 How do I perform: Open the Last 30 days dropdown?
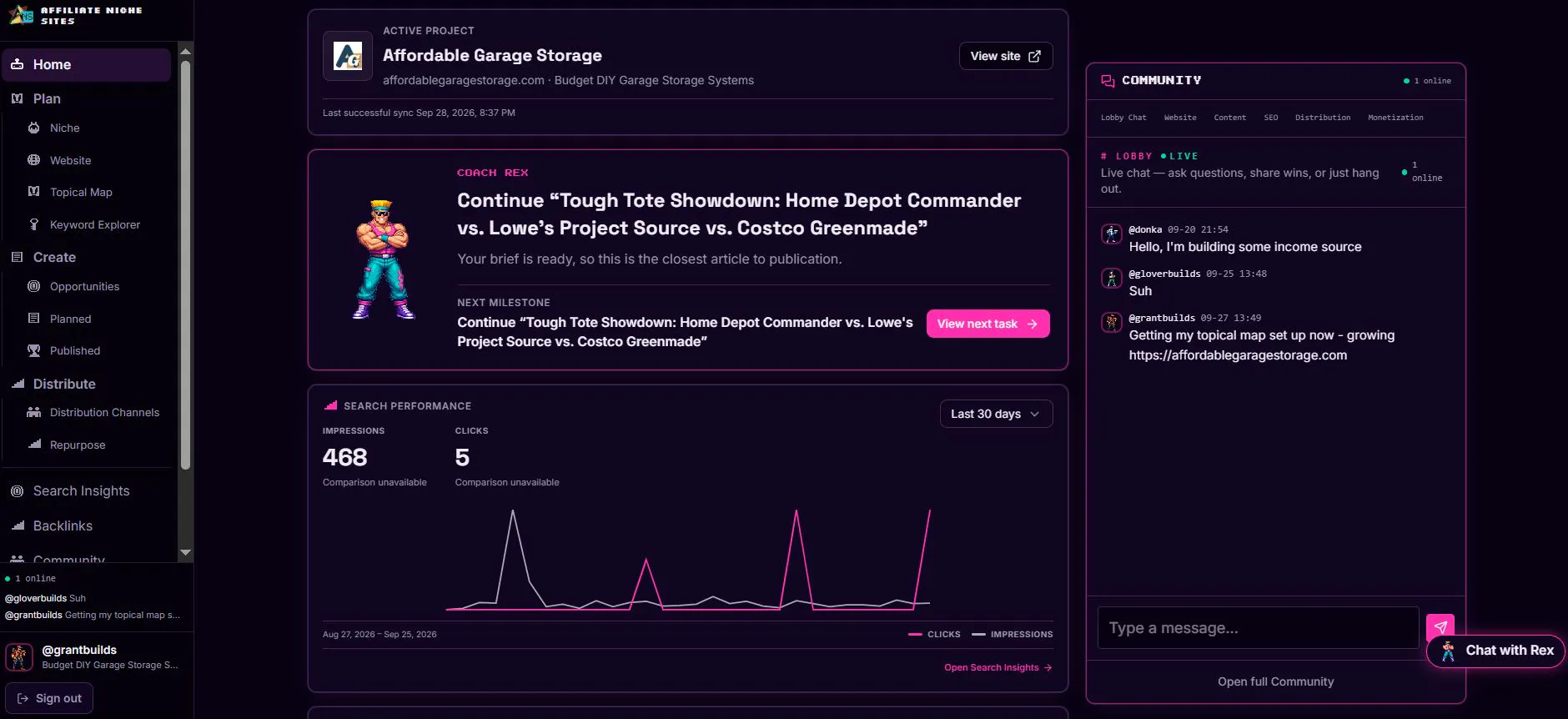tap(996, 414)
